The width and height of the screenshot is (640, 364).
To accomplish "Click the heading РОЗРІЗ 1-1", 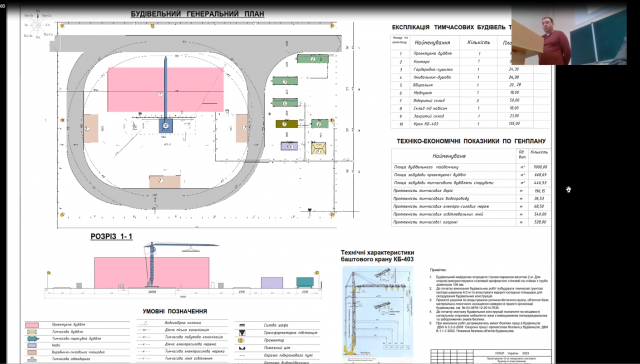I will coord(111,236).
